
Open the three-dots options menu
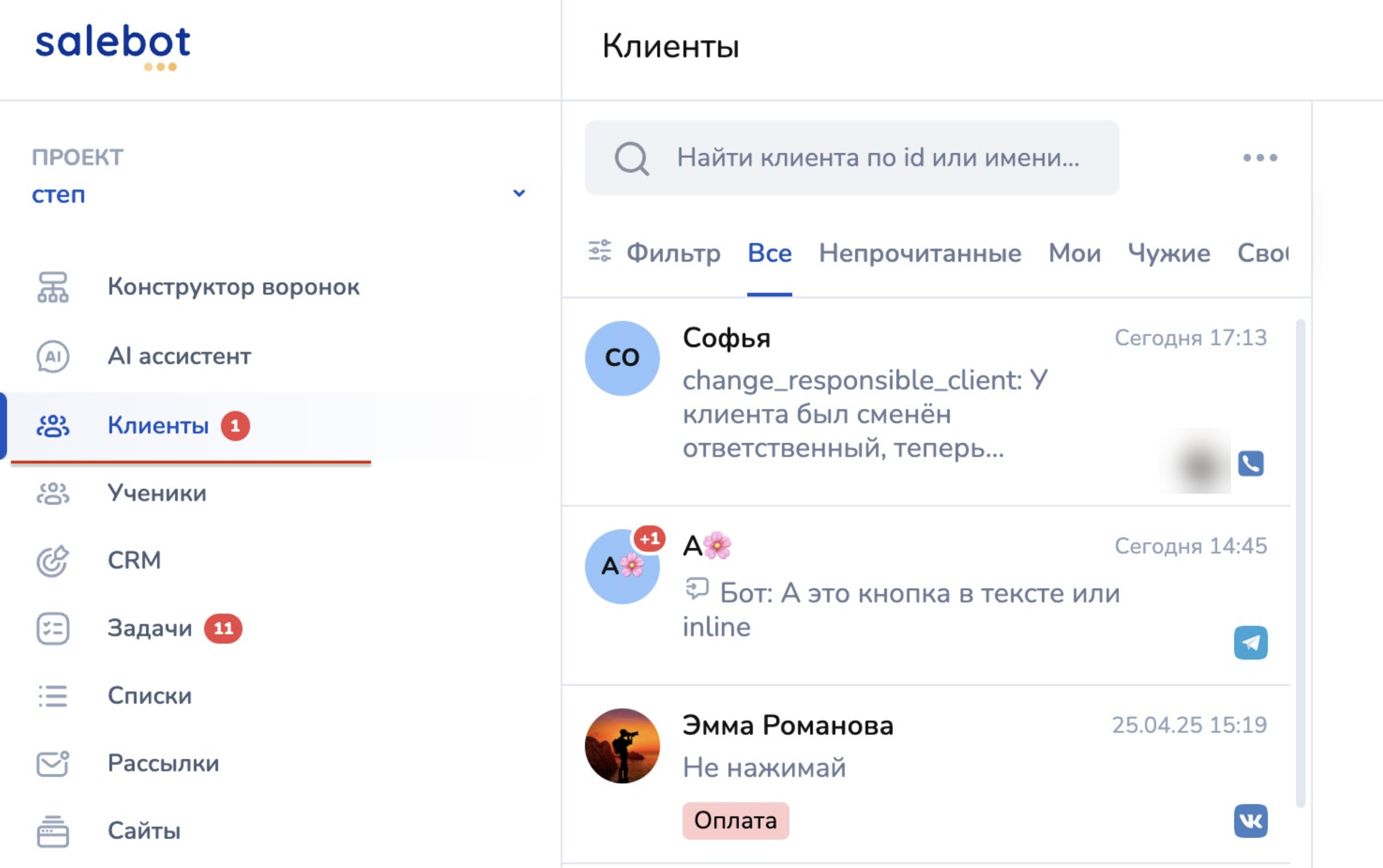pyautogui.click(x=1260, y=158)
